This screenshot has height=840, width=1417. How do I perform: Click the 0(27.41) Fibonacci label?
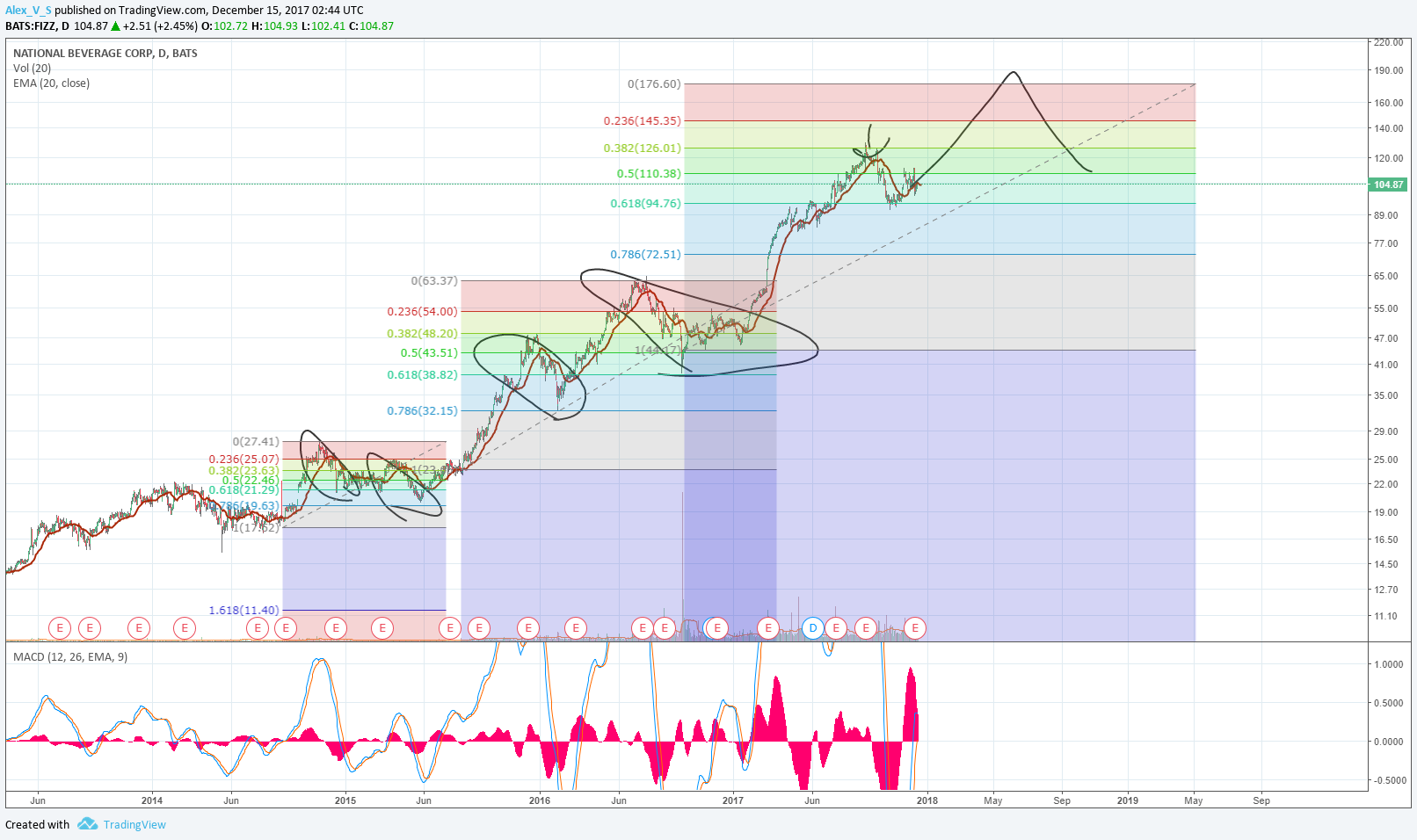coord(256,442)
